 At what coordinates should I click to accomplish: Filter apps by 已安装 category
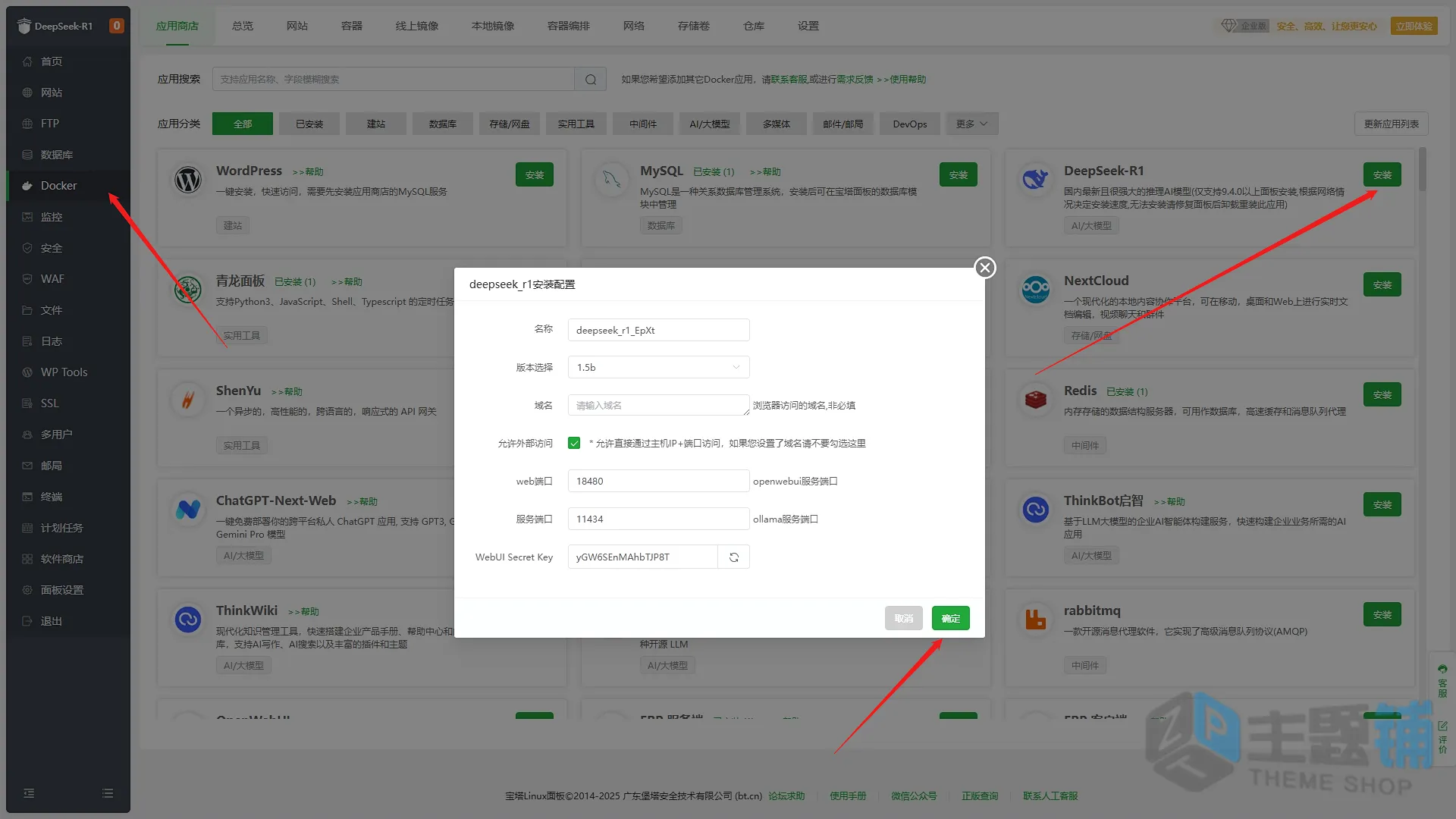pyautogui.click(x=309, y=124)
